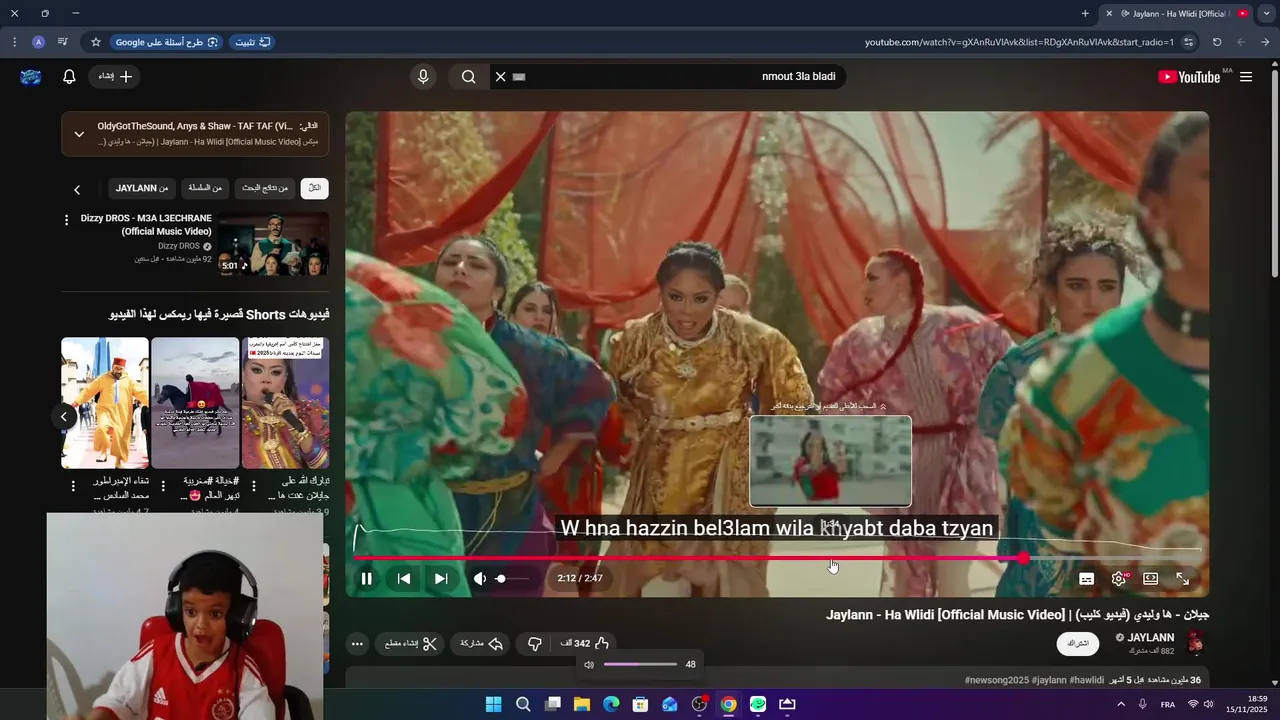1280x720 pixels.
Task: Open a new browser tab
Action: pyautogui.click(x=1085, y=14)
